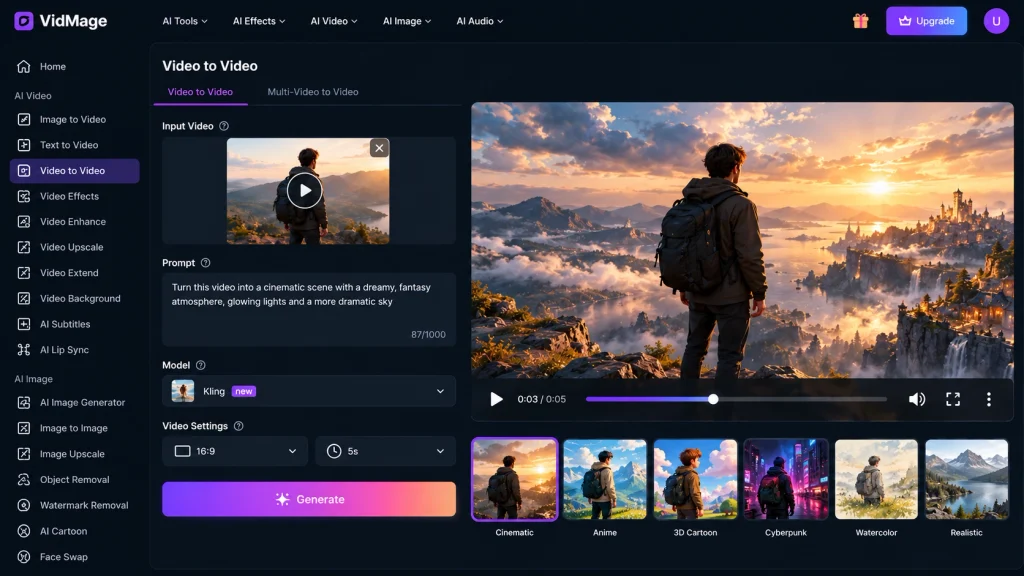Click the AI Cartoon sidebar icon
The height and width of the screenshot is (576, 1024).
point(24,531)
